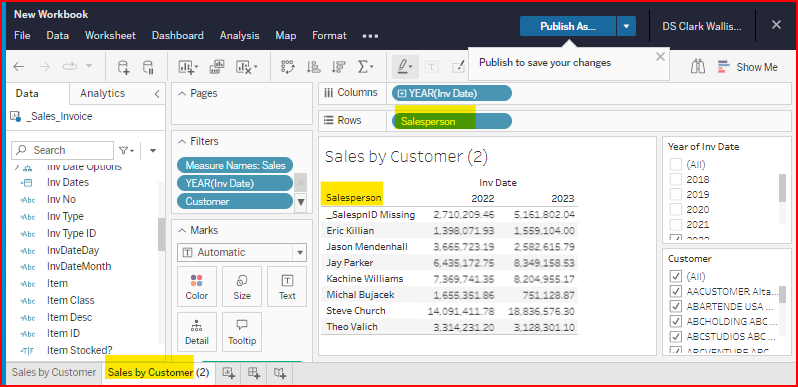Click the New Worksheet tab icon
798x387 pixels.
click(229, 373)
